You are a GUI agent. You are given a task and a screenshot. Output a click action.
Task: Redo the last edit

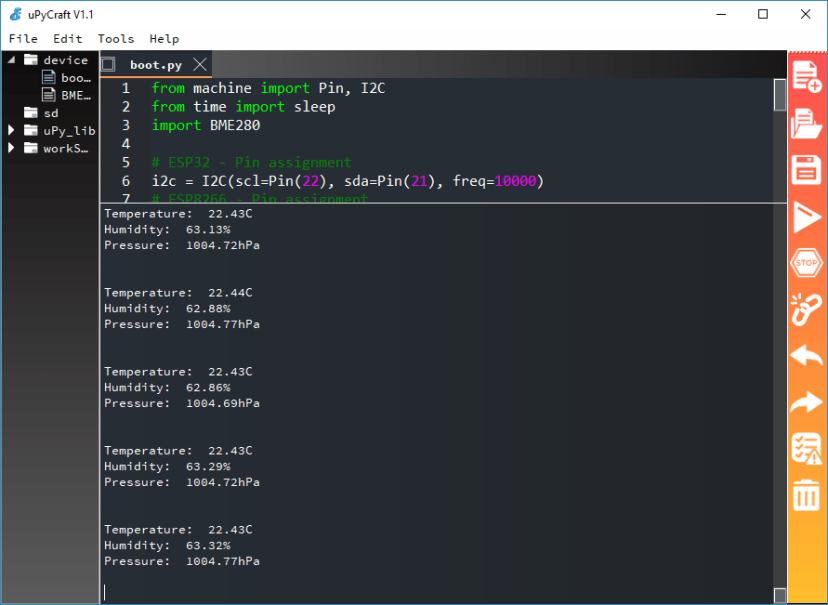806,402
